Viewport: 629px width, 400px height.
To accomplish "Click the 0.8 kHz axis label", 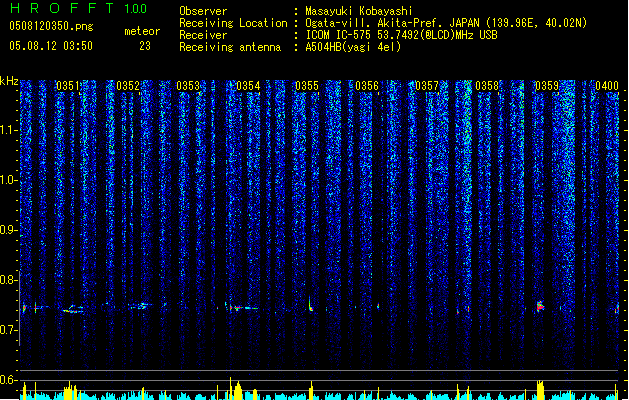I will coord(9,280).
